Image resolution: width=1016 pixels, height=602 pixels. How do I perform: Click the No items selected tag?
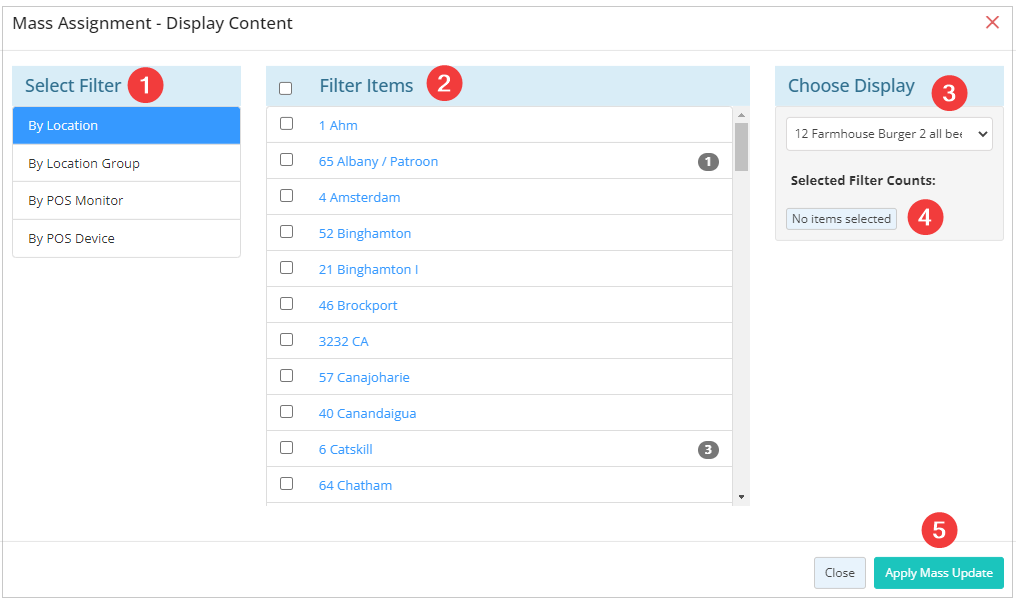(841, 219)
